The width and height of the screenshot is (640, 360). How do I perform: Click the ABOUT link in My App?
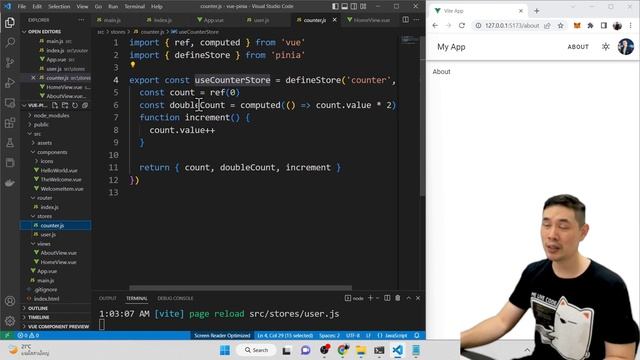point(578,47)
